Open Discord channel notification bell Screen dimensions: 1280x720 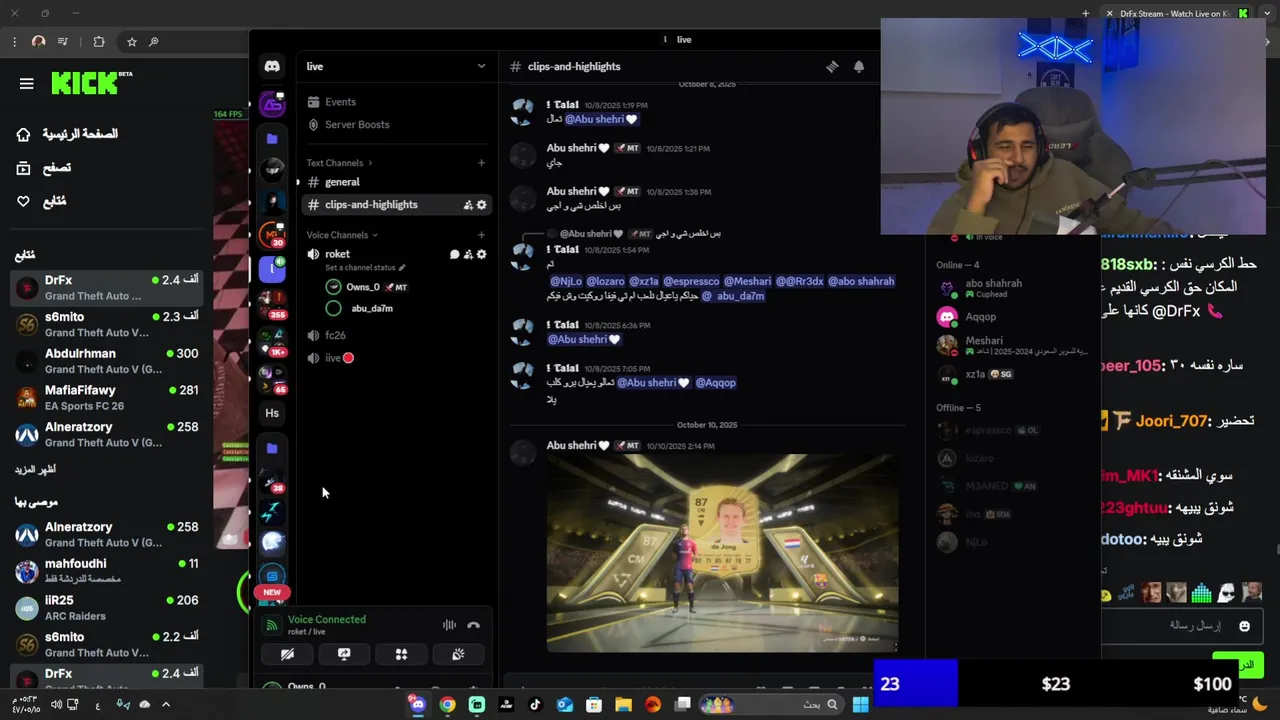(858, 67)
